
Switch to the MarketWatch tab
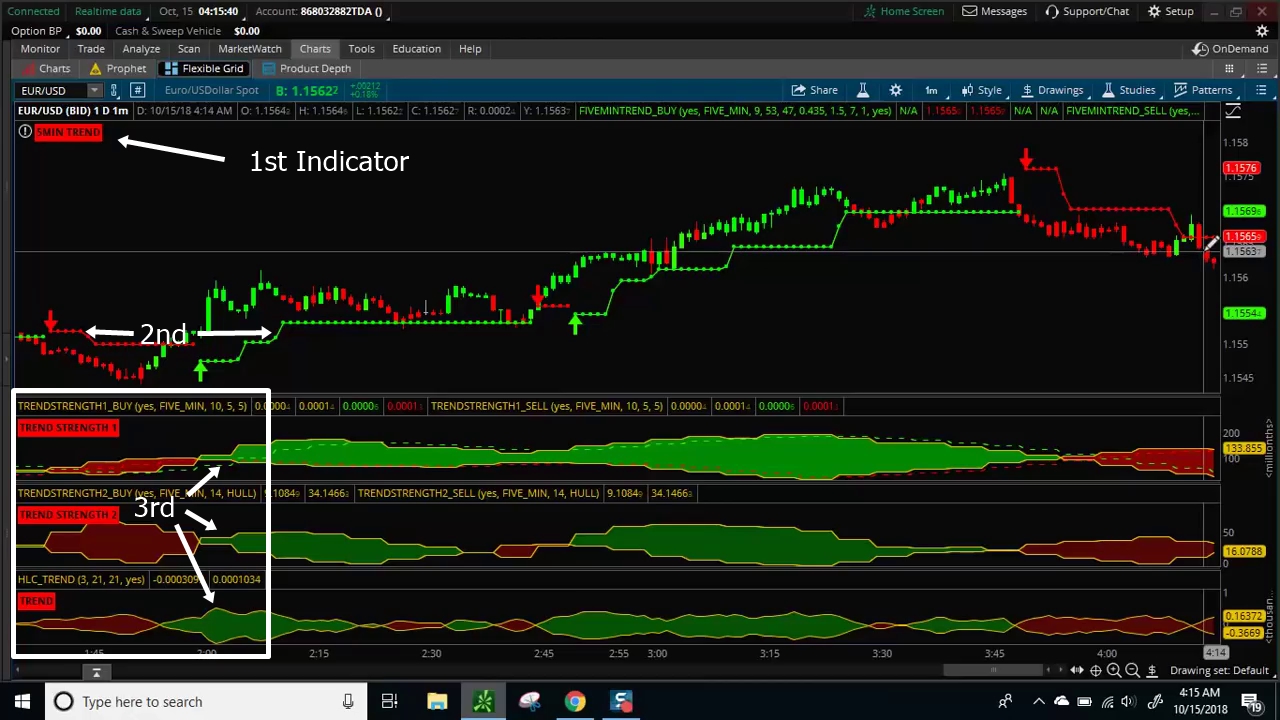250,49
